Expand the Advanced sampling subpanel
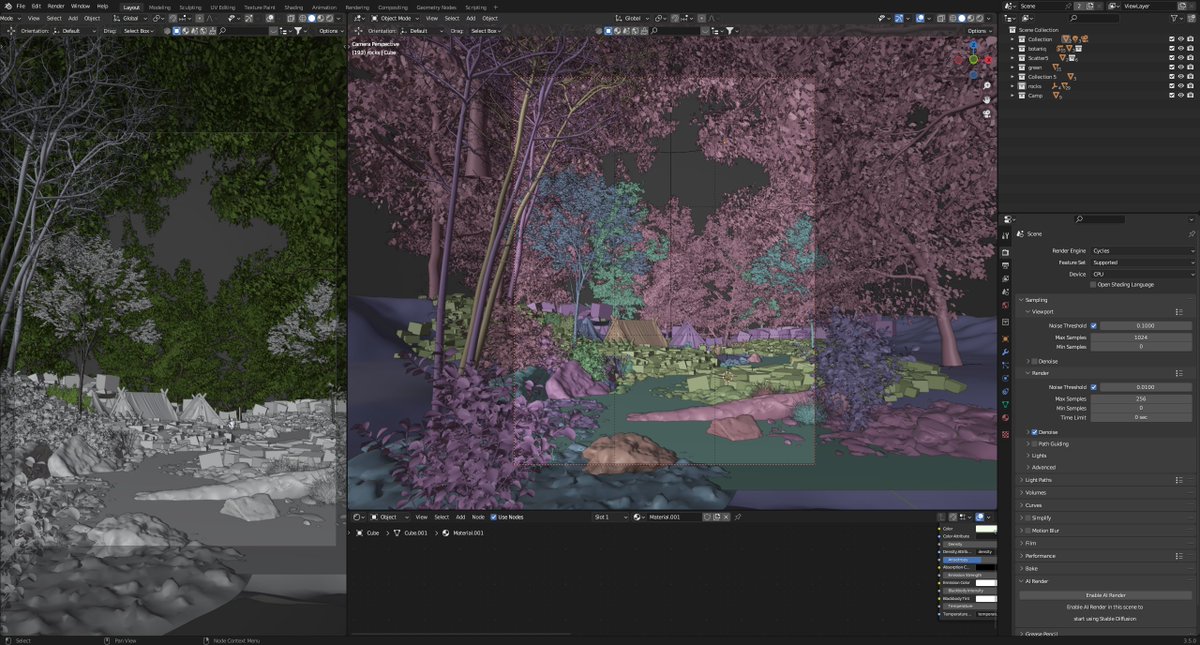 (x=1043, y=467)
